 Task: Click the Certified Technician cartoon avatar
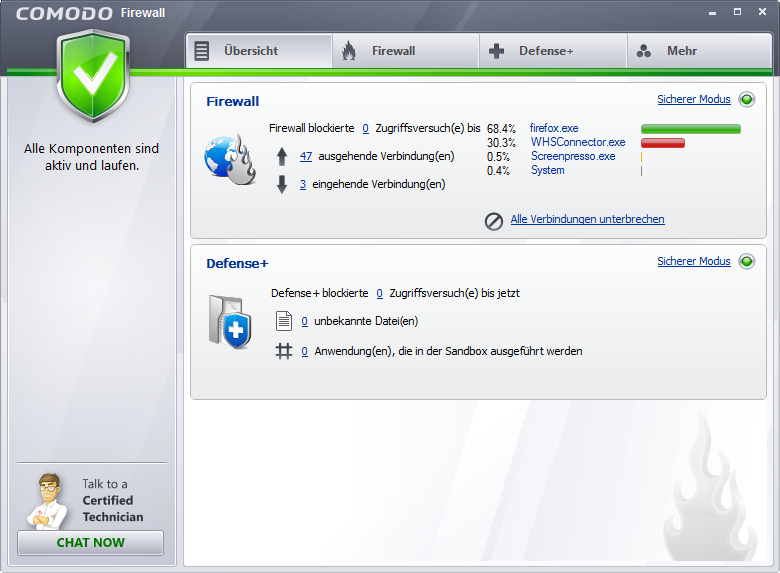pyautogui.click(x=47, y=500)
